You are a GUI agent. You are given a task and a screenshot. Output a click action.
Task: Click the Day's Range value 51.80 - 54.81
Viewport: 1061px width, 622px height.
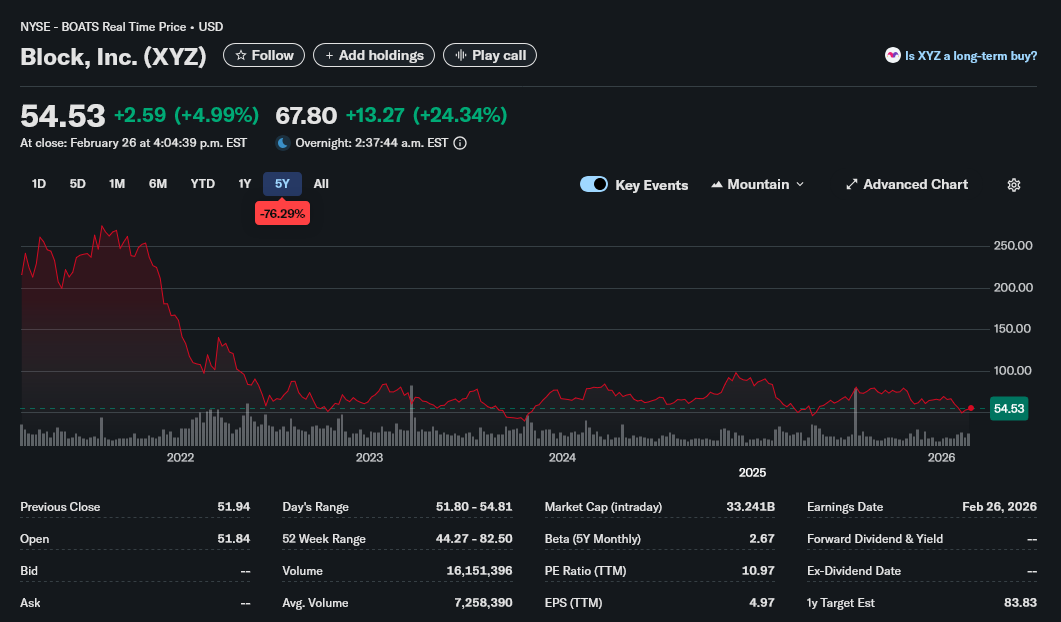(474, 506)
